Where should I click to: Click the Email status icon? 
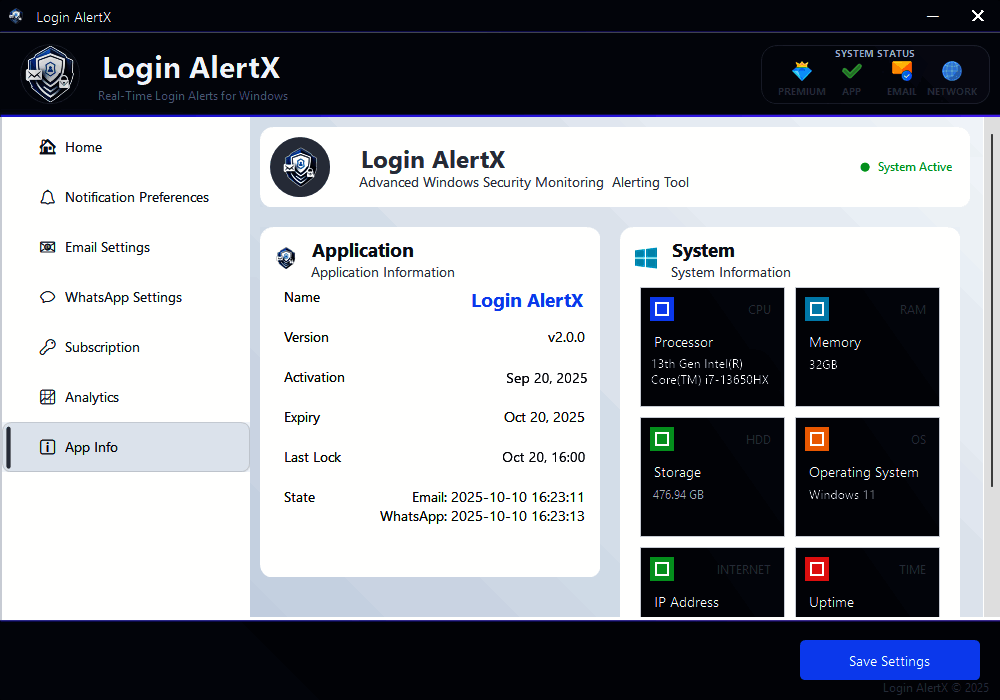901,72
